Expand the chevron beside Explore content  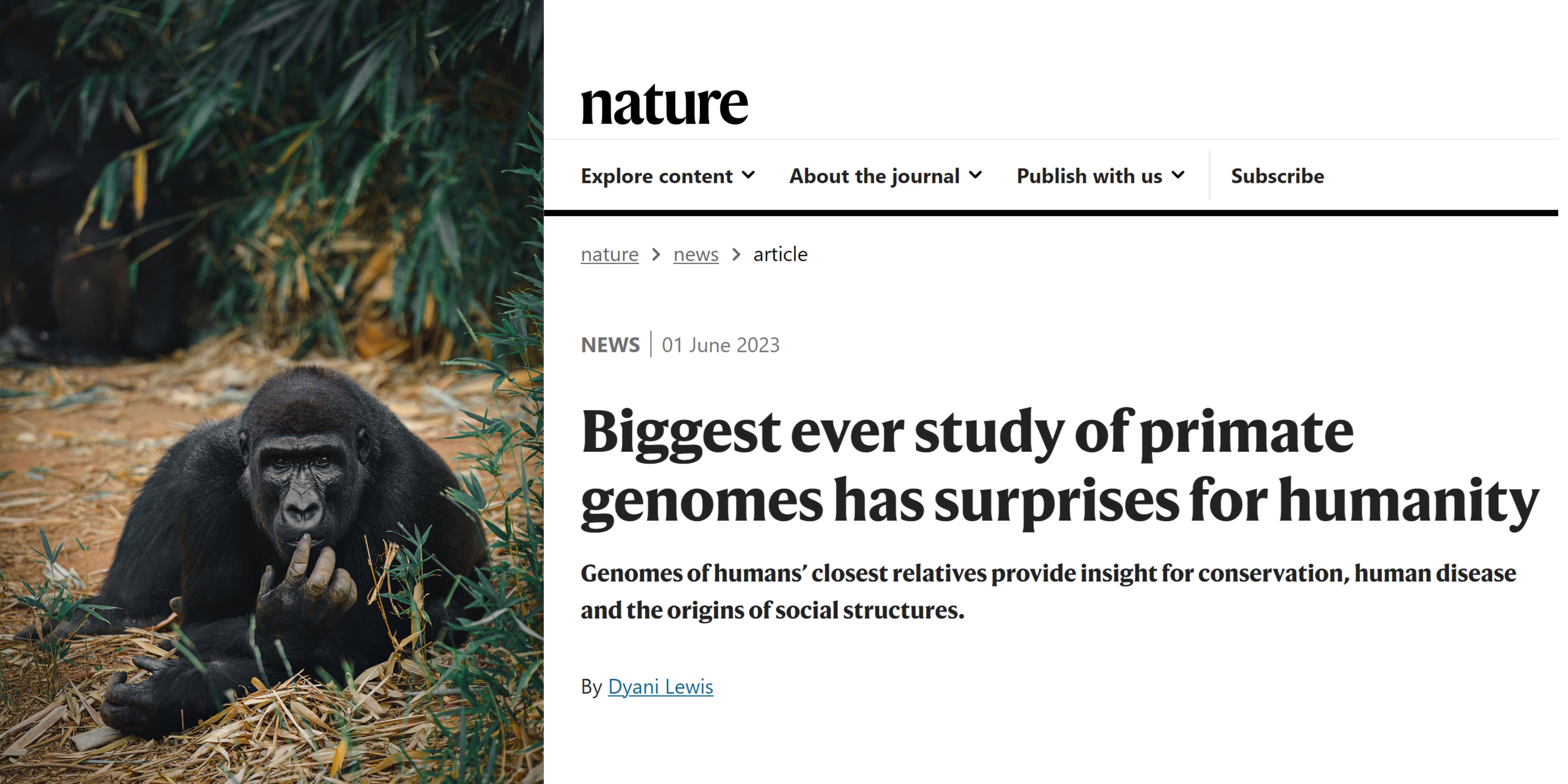point(749,175)
